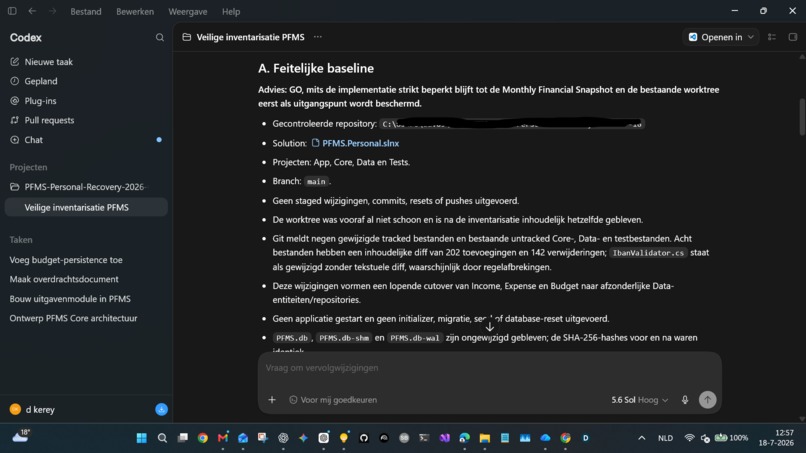Screen dimensions: 806x453
Task: Switch NLD keyboard language indicator
Action: point(665,438)
